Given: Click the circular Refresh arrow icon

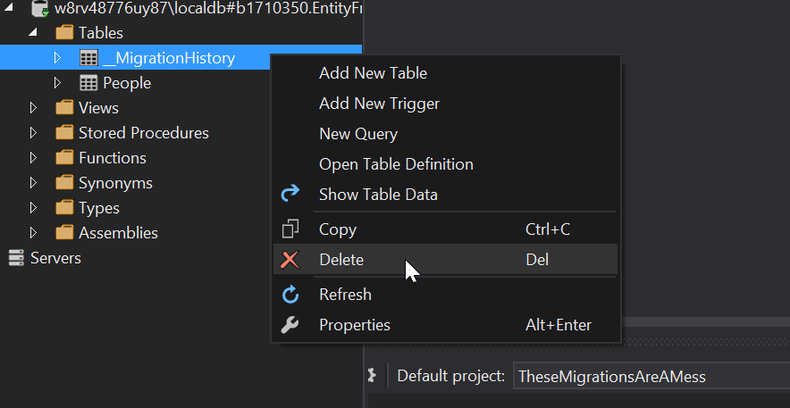Looking at the screenshot, I should [x=290, y=295].
